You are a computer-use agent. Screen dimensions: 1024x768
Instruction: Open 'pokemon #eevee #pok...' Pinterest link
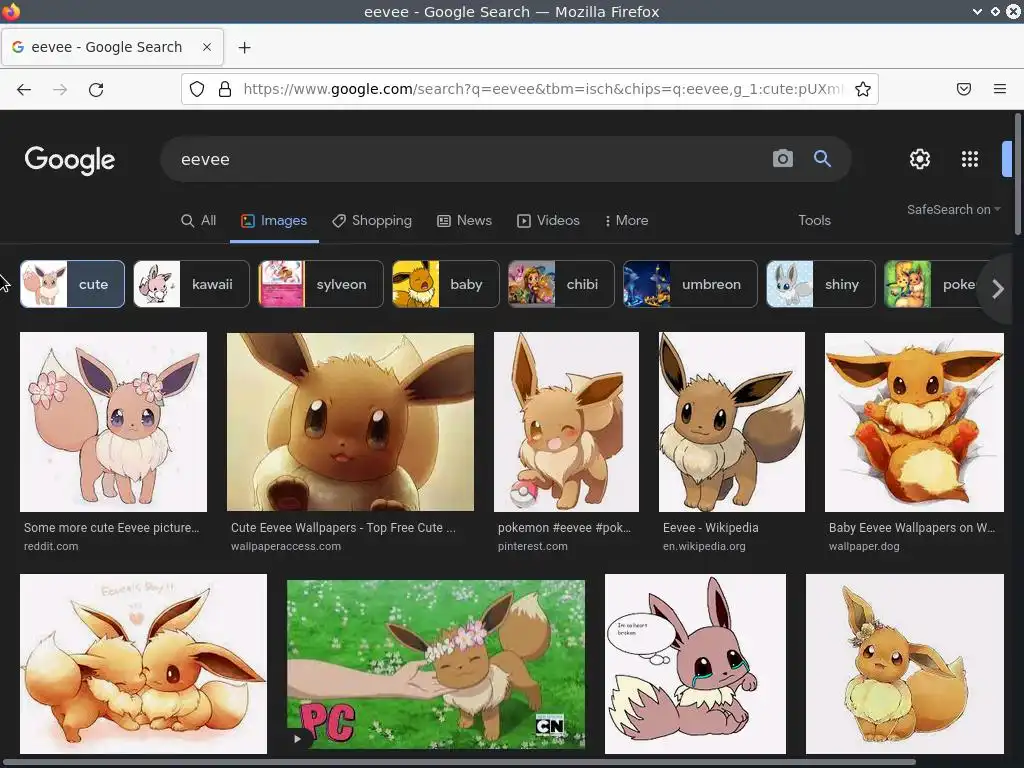[564, 528]
